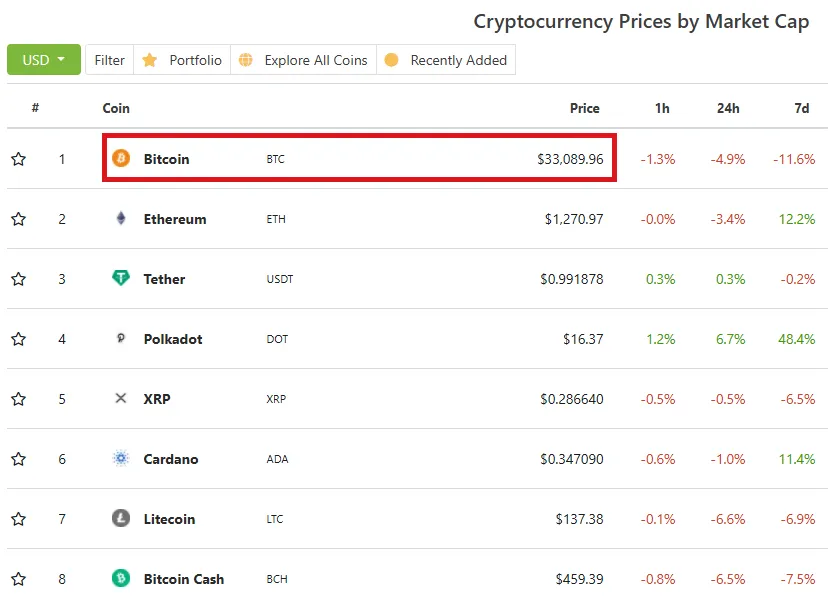Click the ETH ticker symbol
The width and height of the screenshot is (828, 597).
276,219
